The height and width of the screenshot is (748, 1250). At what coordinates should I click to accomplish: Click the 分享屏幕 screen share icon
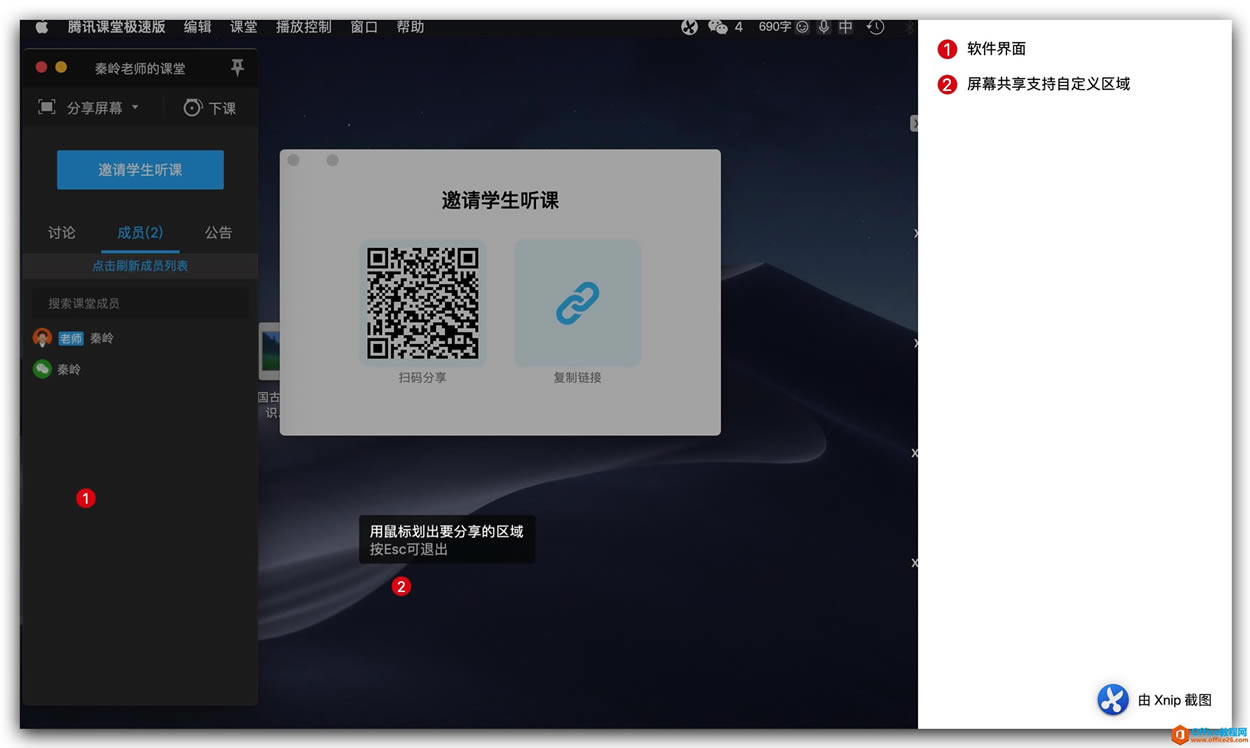46,107
